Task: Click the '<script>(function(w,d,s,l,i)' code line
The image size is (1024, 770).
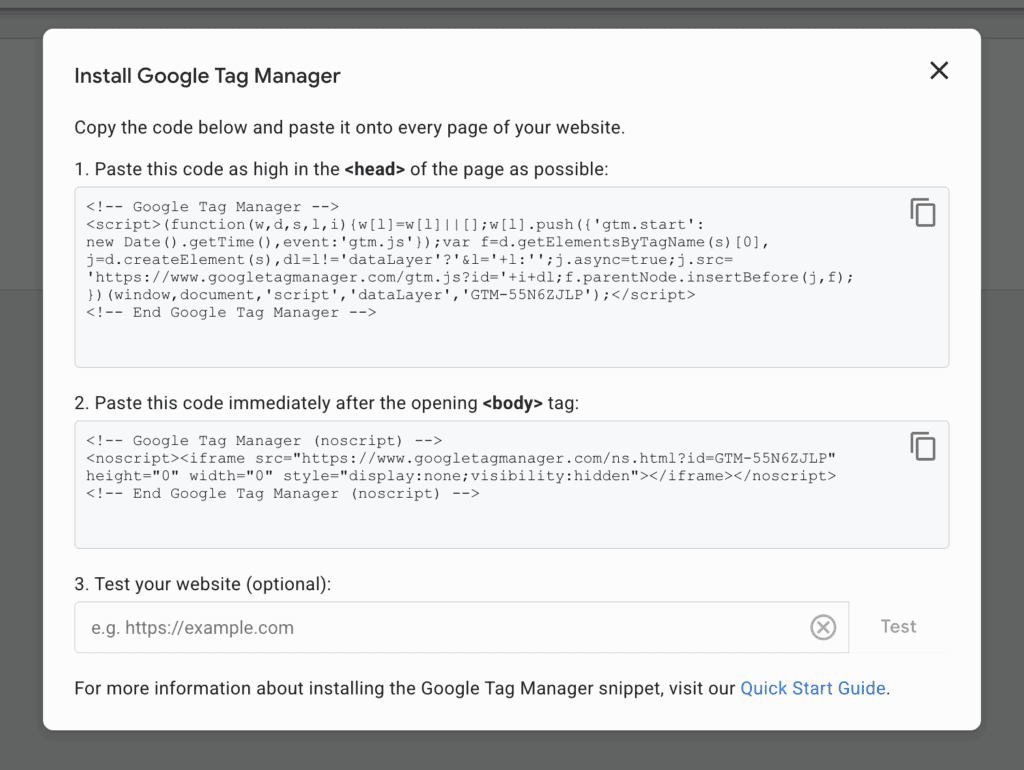Action: pyautogui.click(x=395, y=224)
